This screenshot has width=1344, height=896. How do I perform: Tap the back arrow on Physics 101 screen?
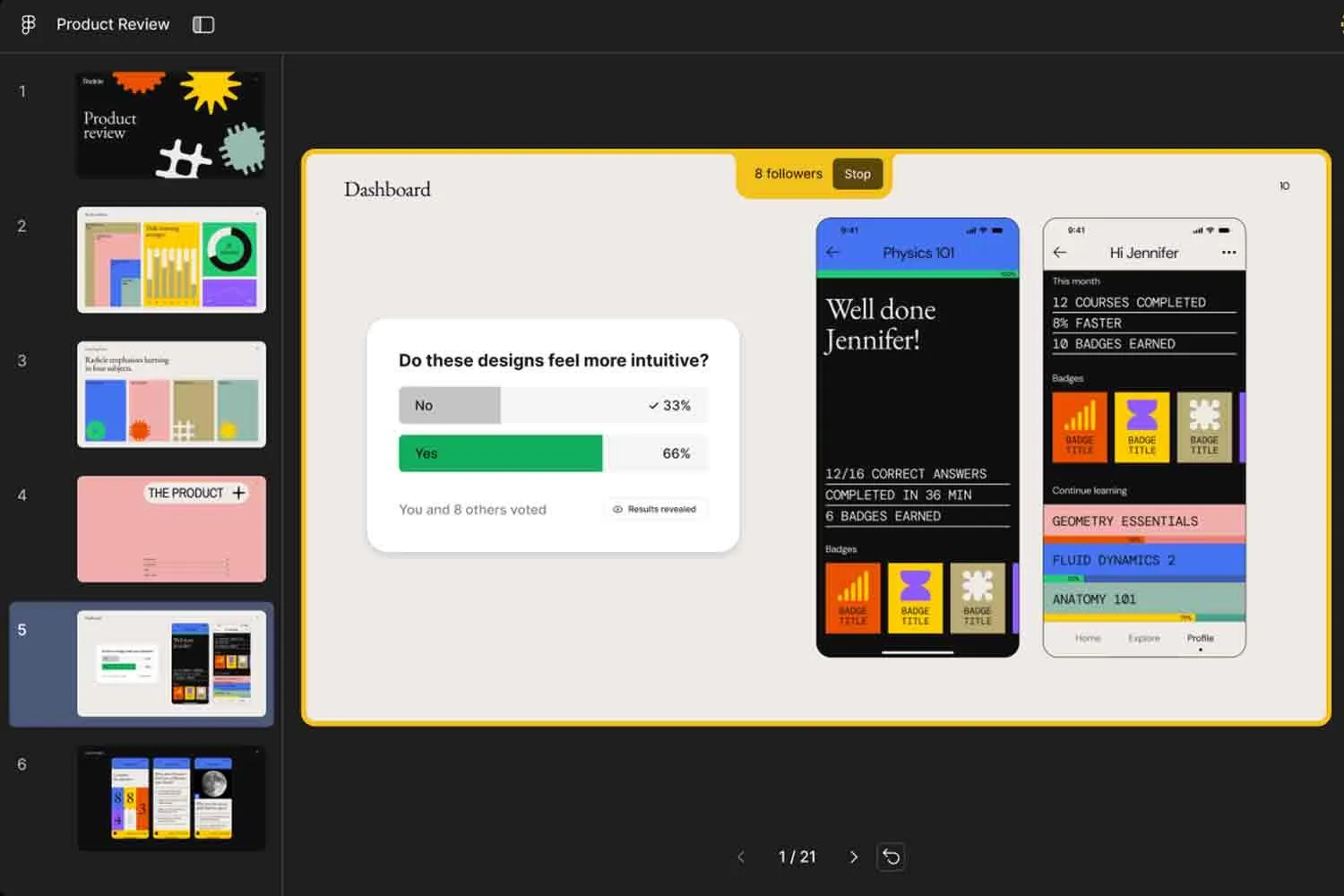[x=833, y=253]
